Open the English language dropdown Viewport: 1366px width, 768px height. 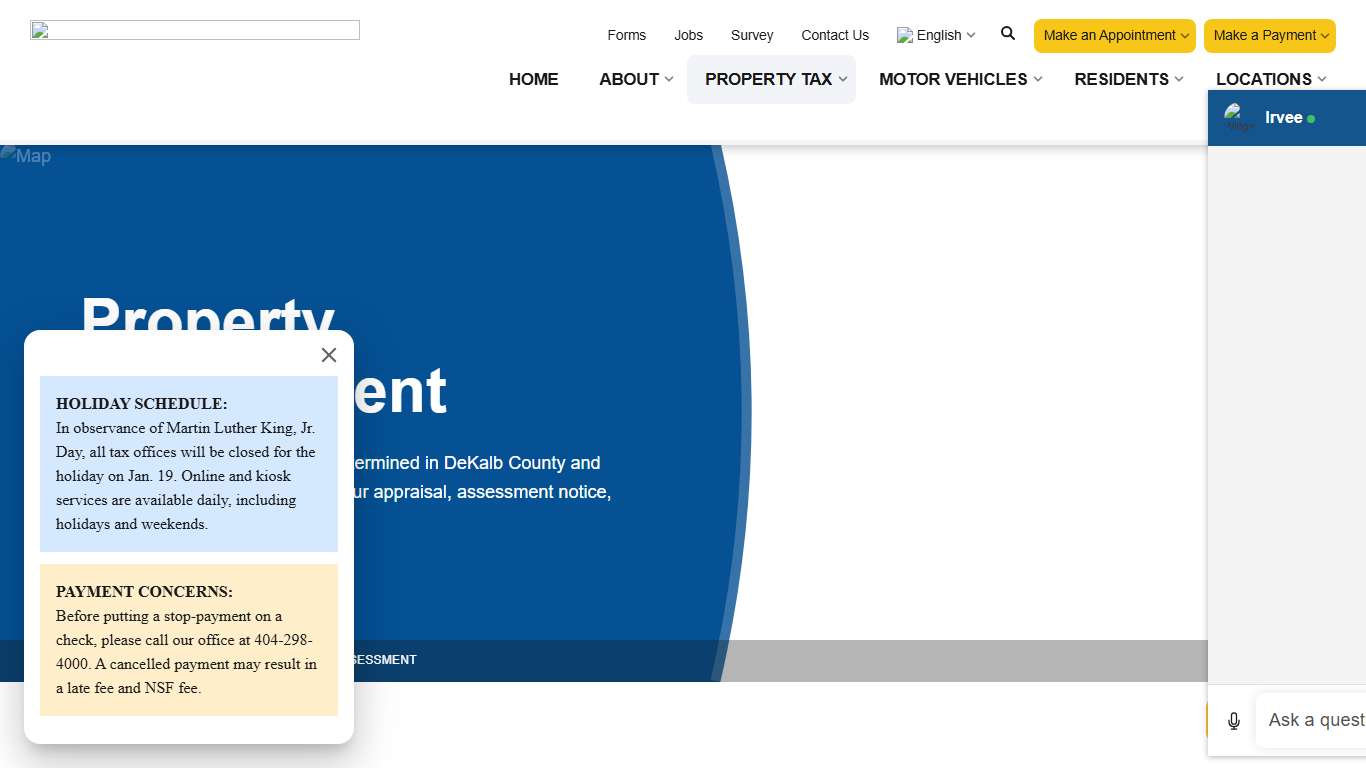(x=969, y=35)
